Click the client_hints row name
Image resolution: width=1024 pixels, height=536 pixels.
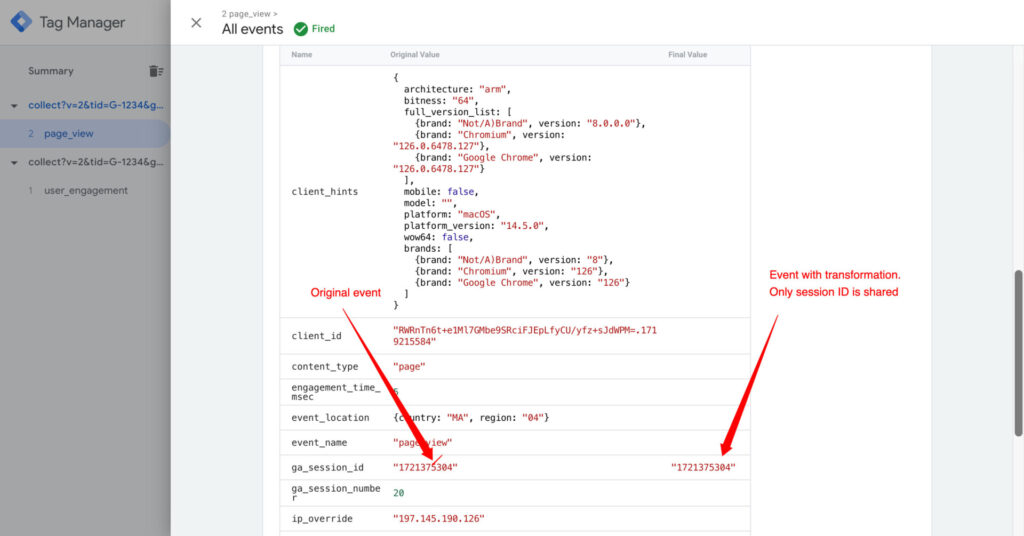324,191
